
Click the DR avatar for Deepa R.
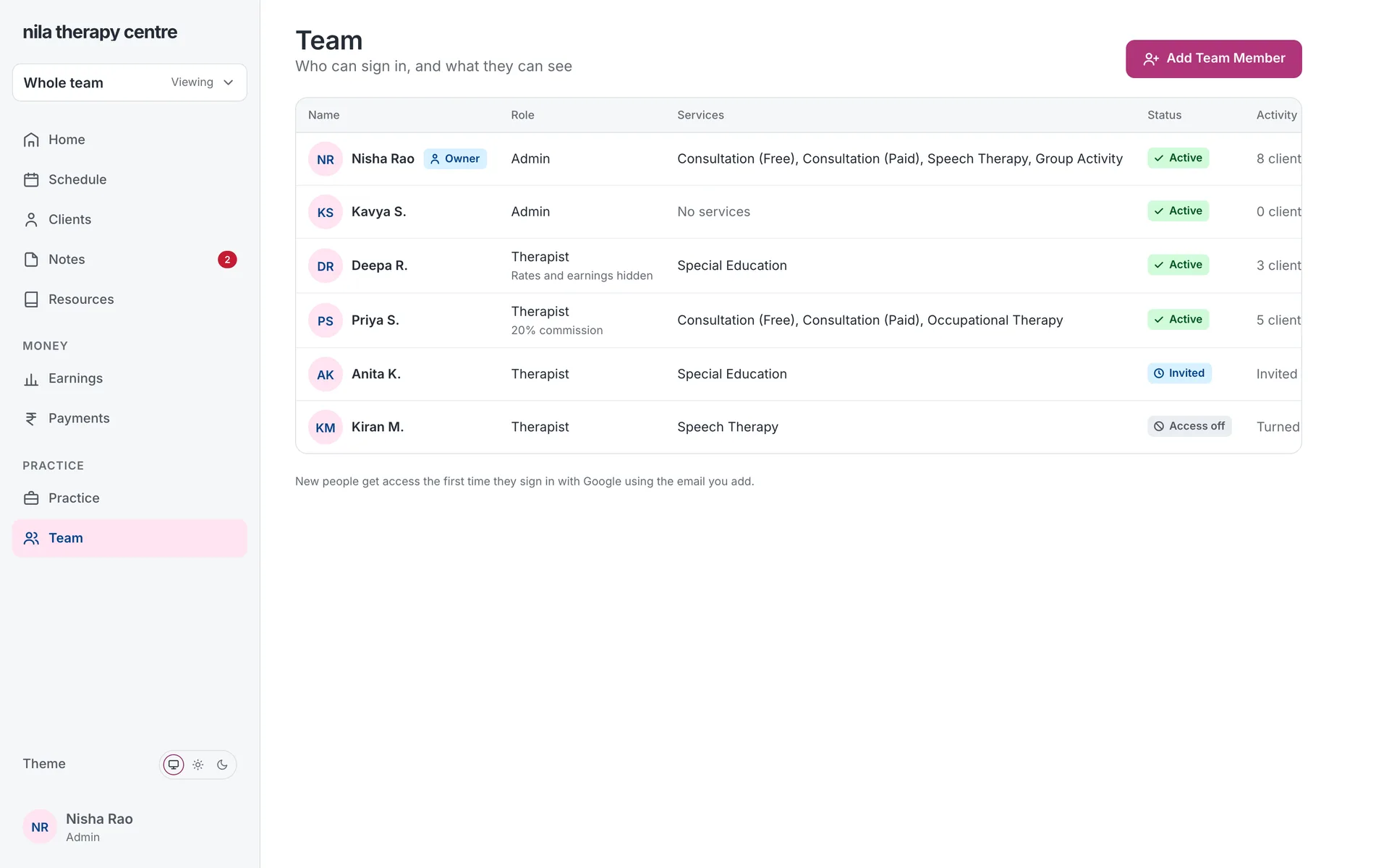[x=326, y=266]
